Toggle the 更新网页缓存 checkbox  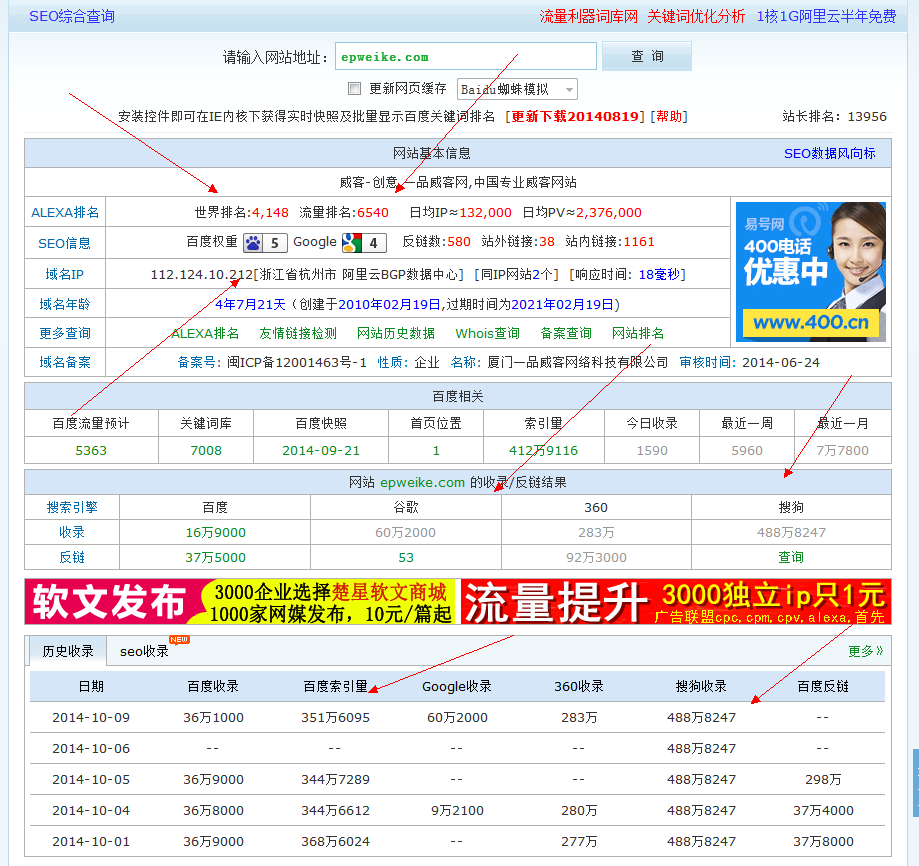pos(354,88)
